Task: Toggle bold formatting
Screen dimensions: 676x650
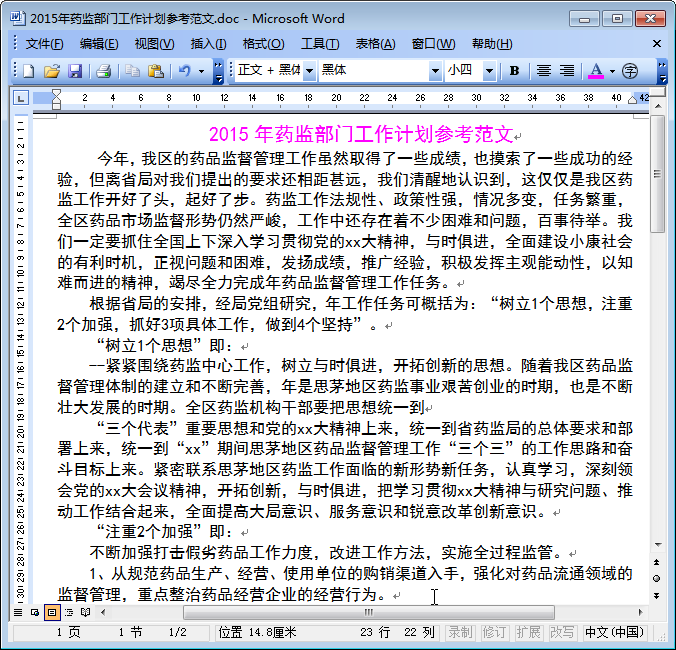Action: 514,71
